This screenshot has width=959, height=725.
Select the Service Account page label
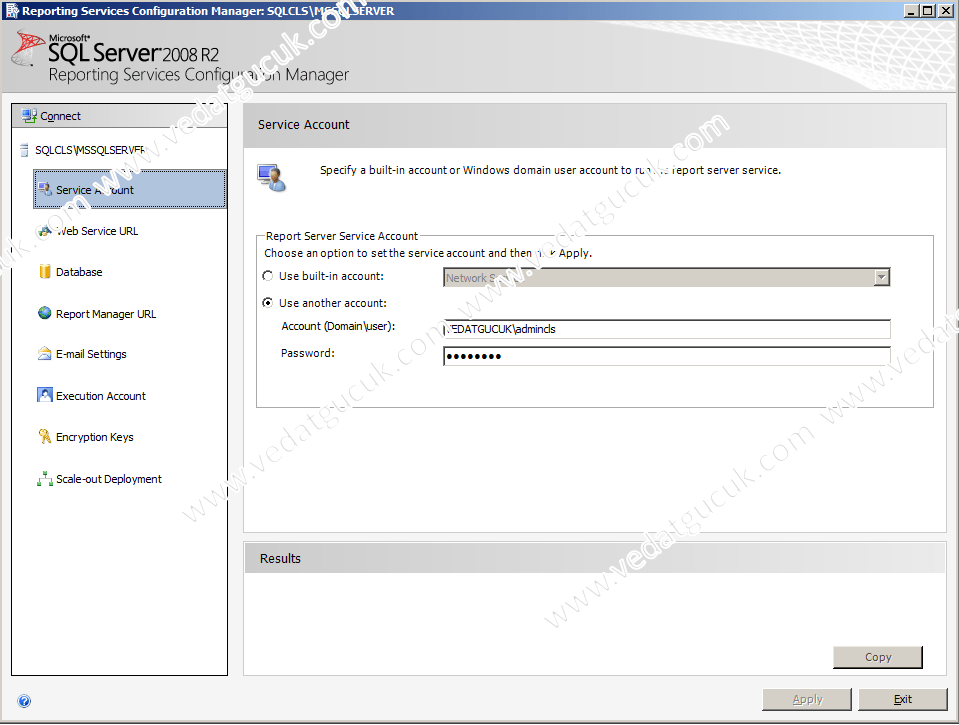pos(95,190)
